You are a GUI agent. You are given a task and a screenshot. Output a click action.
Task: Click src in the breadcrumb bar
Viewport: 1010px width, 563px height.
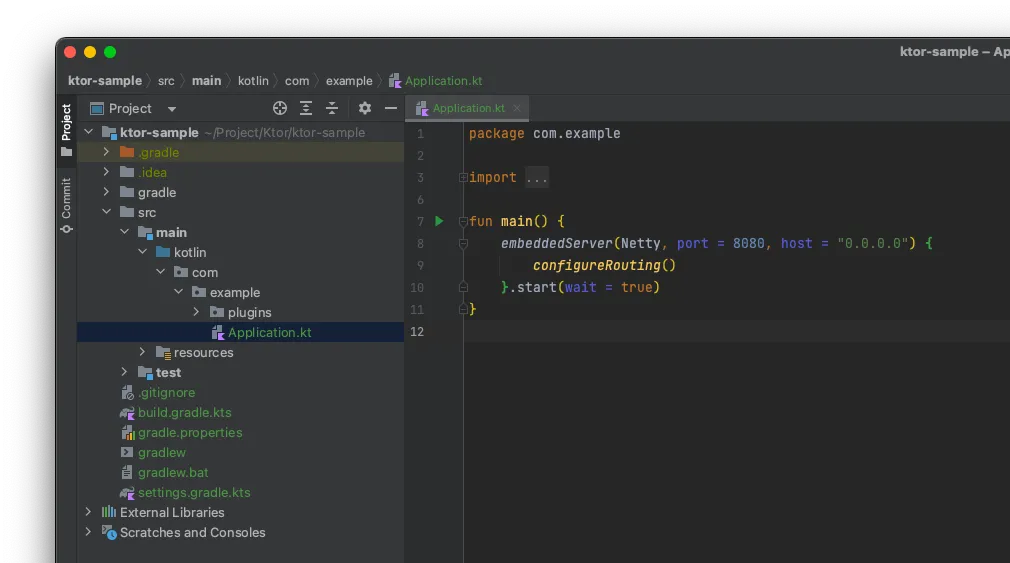(166, 81)
